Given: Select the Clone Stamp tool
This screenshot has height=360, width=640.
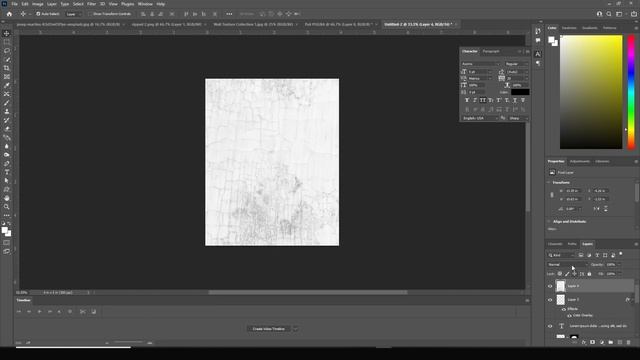Looking at the screenshot, I should click(7, 111).
